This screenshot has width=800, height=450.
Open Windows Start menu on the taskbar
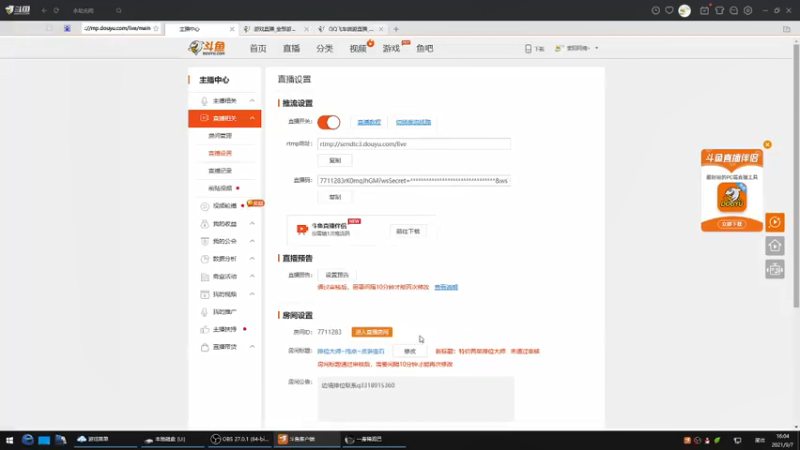[x=9, y=440]
